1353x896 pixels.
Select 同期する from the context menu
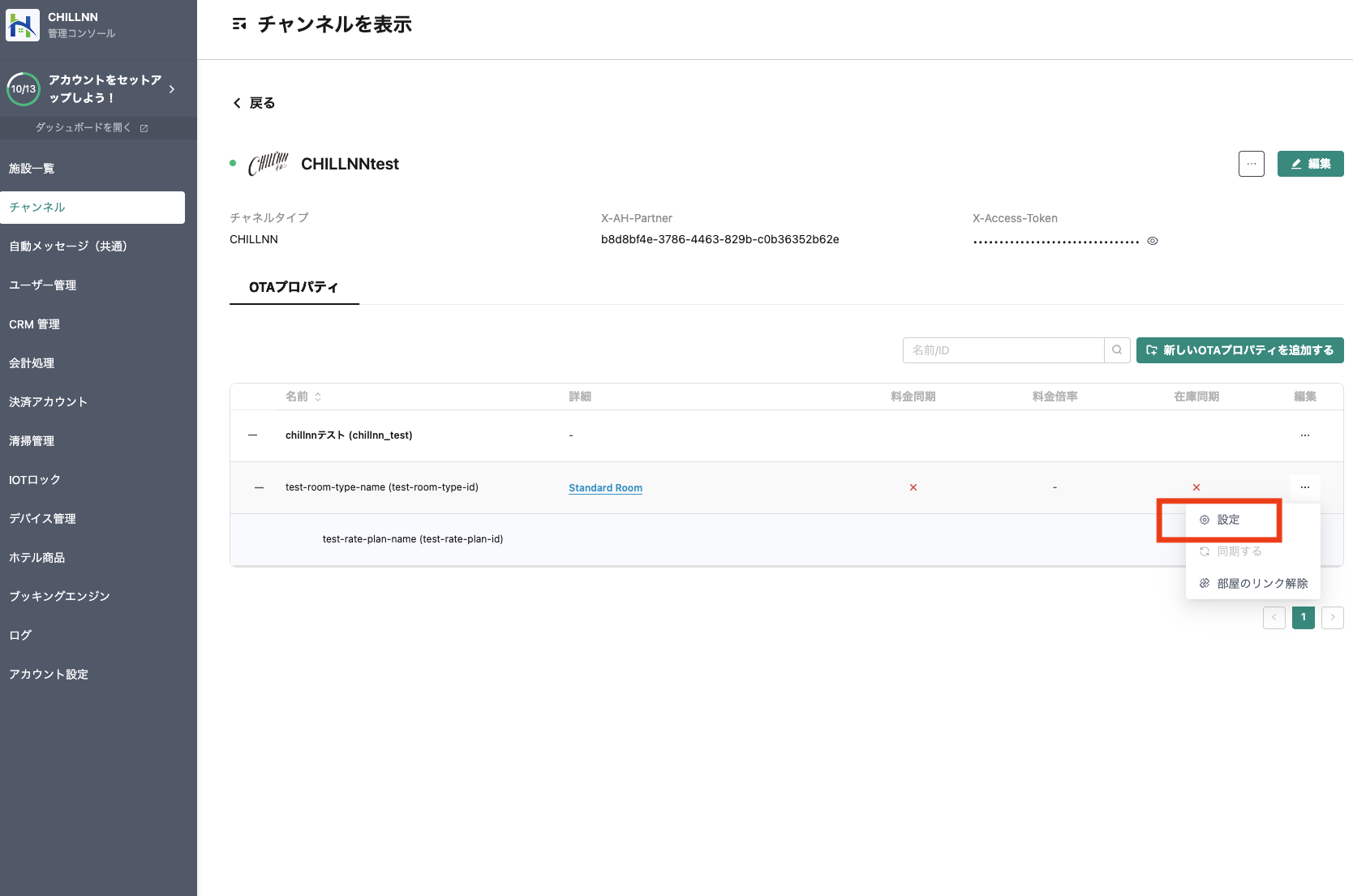pos(1253,551)
